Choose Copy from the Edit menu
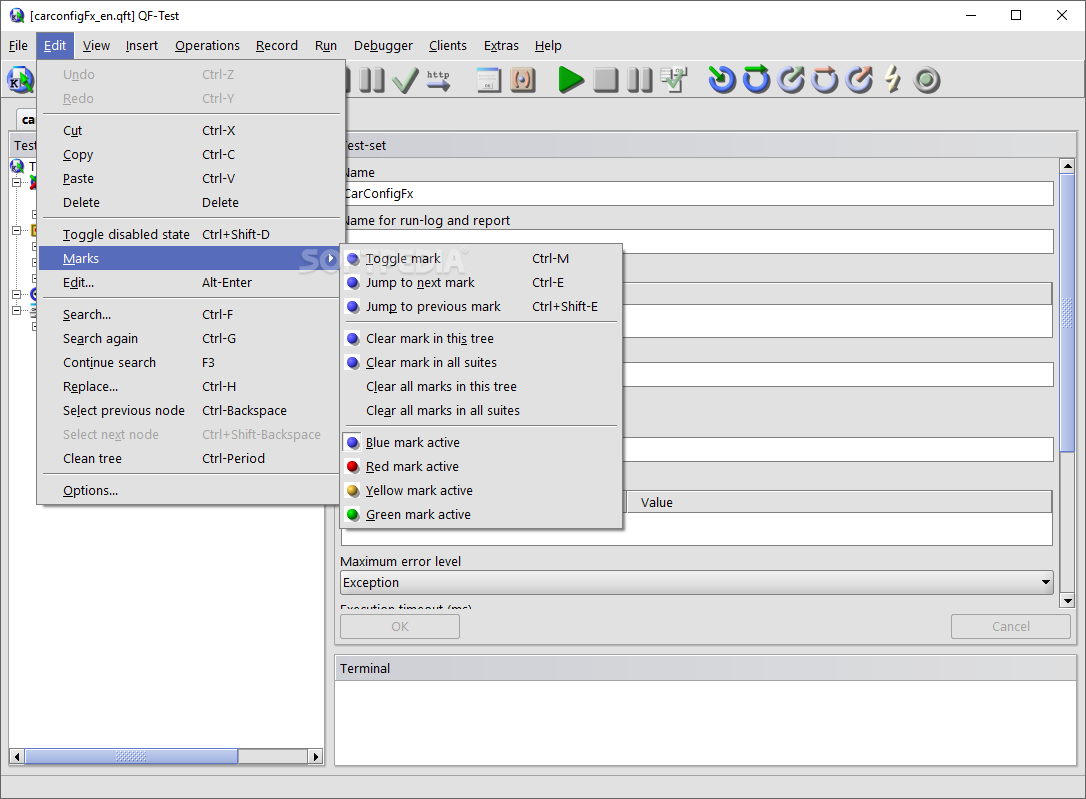 [x=190, y=154]
